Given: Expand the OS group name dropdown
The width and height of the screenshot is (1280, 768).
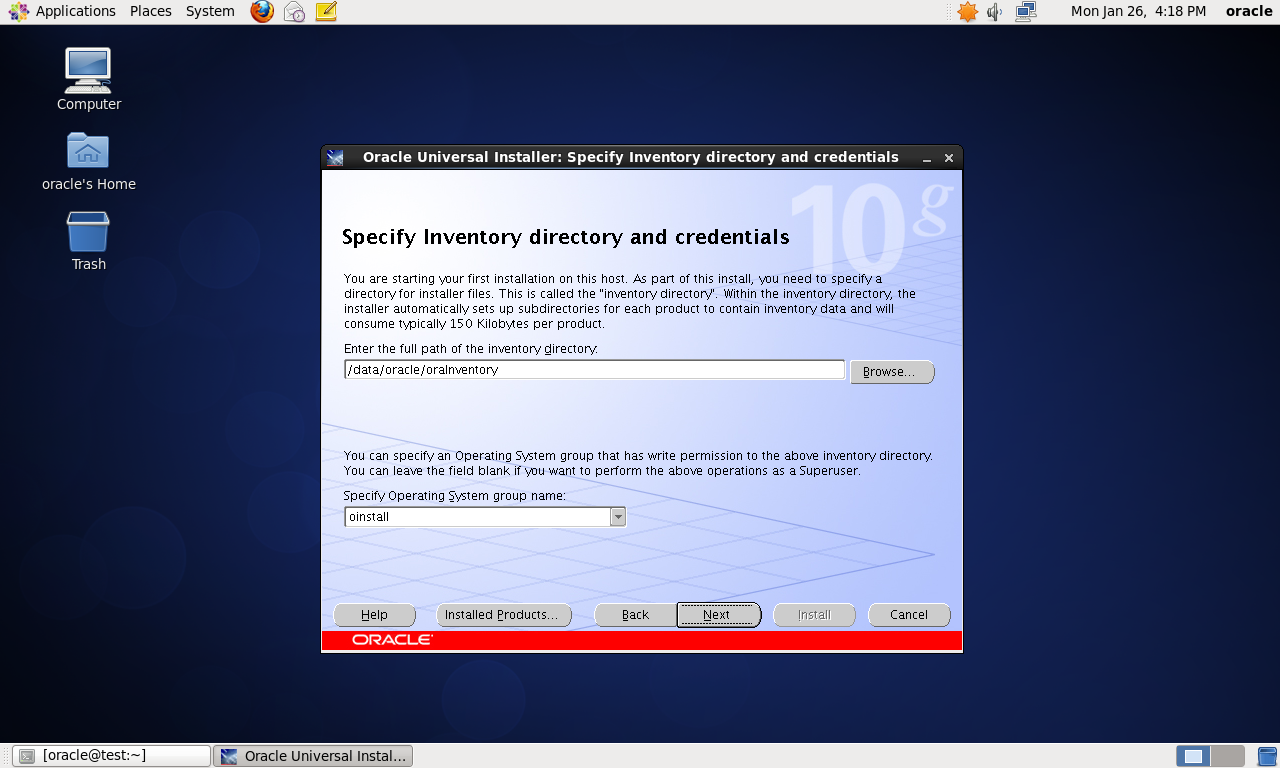Looking at the screenshot, I should [618, 517].
